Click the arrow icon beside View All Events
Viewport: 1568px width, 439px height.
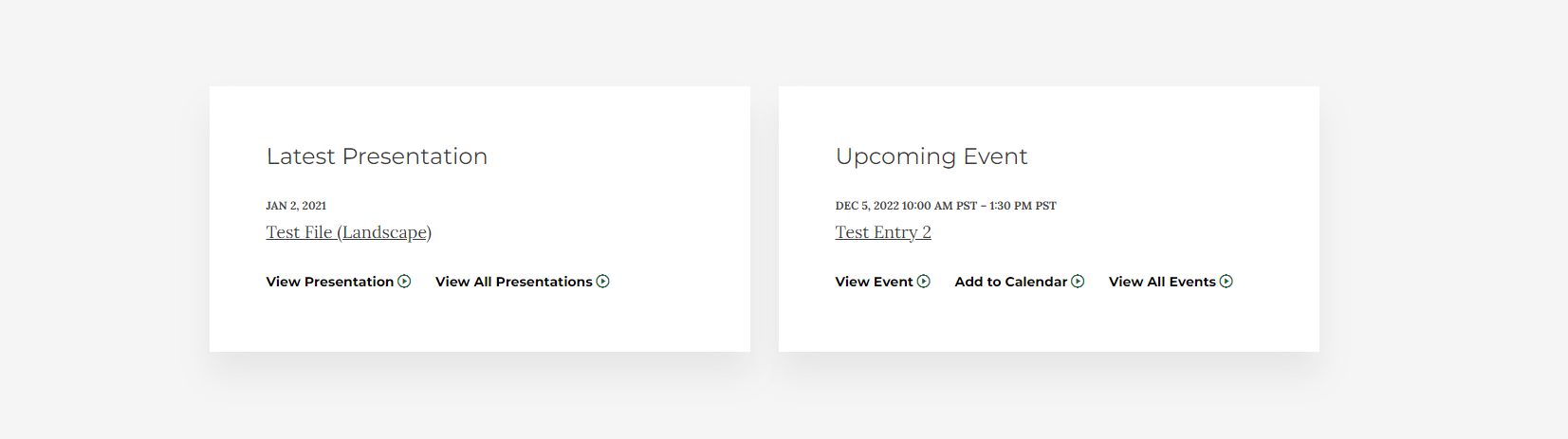1227,282
